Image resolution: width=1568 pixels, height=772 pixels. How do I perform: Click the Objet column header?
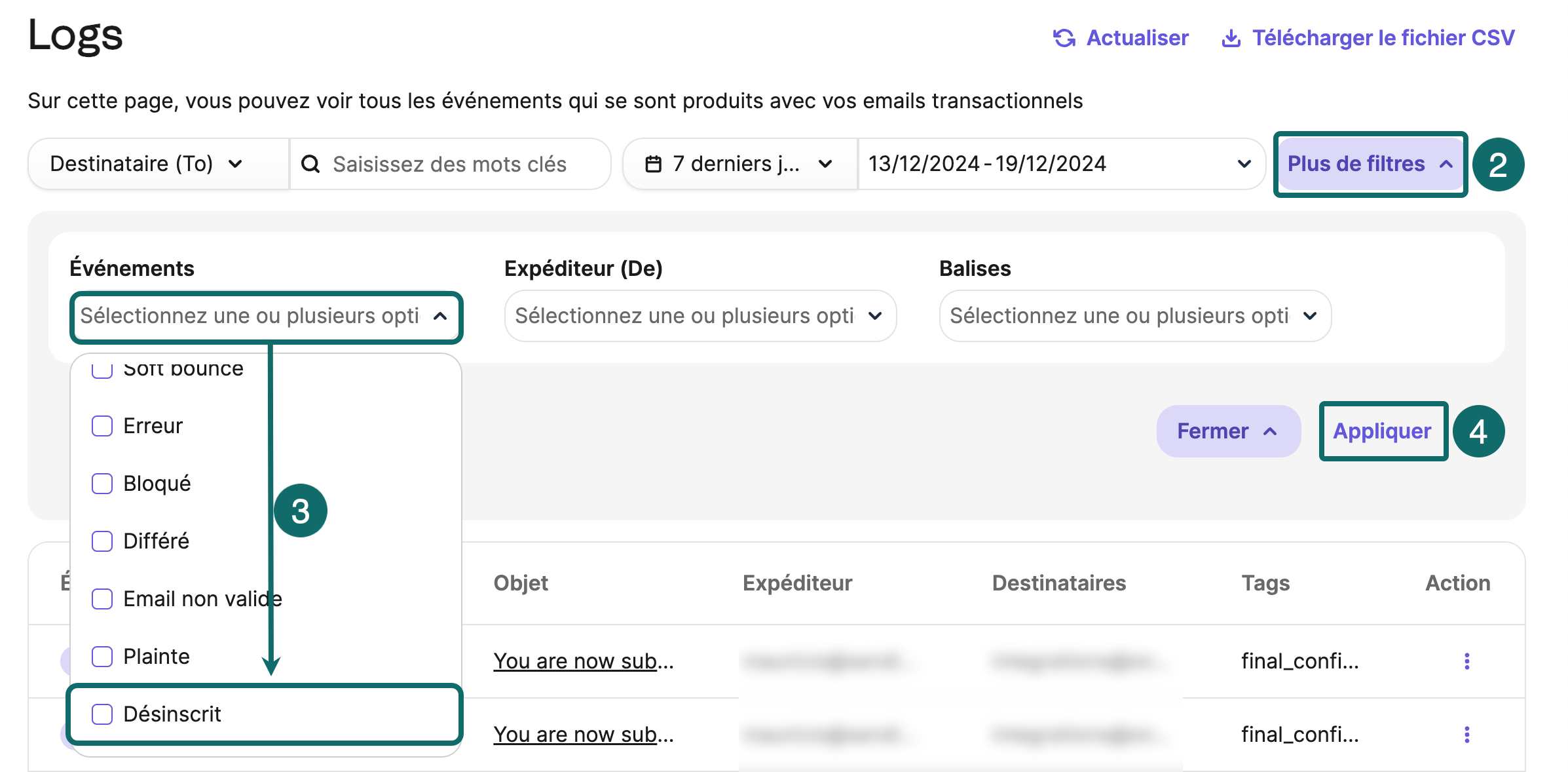pyautogui.click(x=521, y=583)
